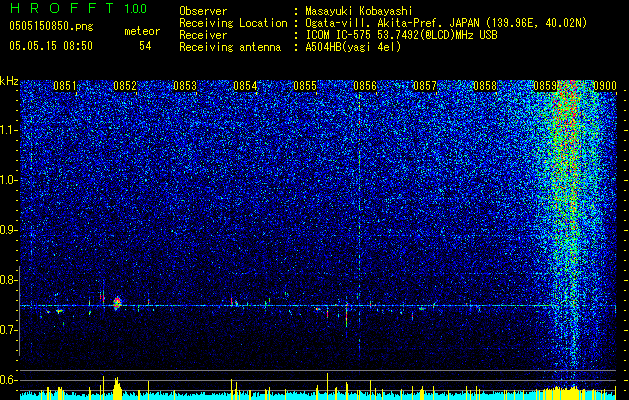This screenshot has height=400, width=629.
Task: Click the Observer field label
Action: 203,11
